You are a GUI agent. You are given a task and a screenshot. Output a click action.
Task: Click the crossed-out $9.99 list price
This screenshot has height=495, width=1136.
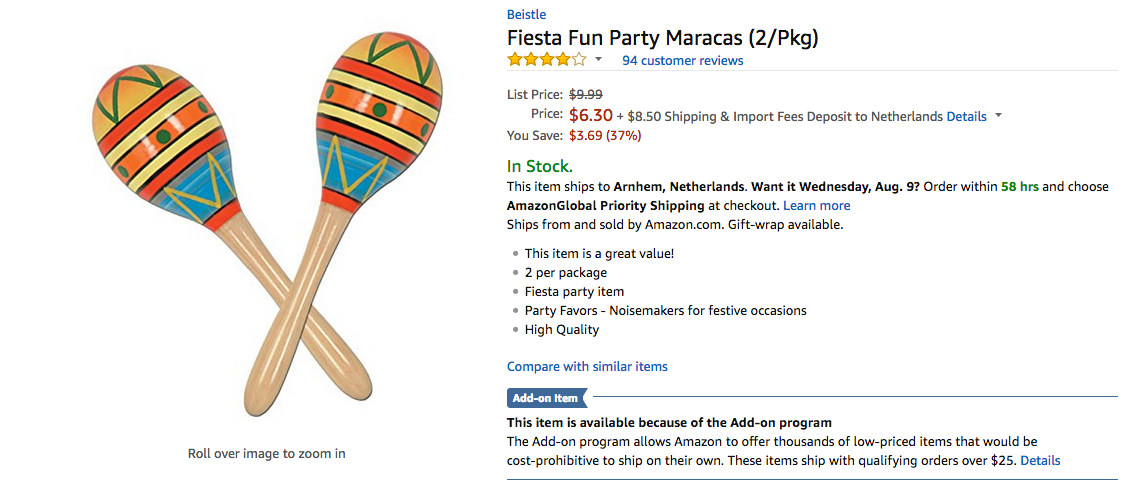[586, 94]
